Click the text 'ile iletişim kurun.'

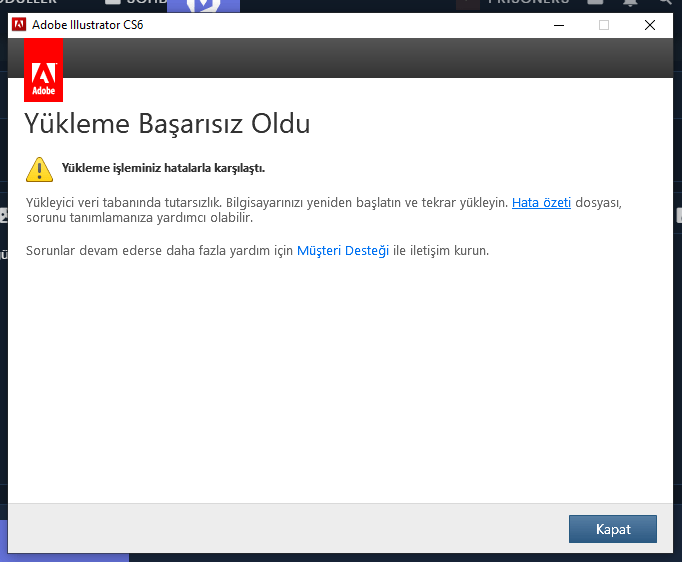[x=441, y=251]
